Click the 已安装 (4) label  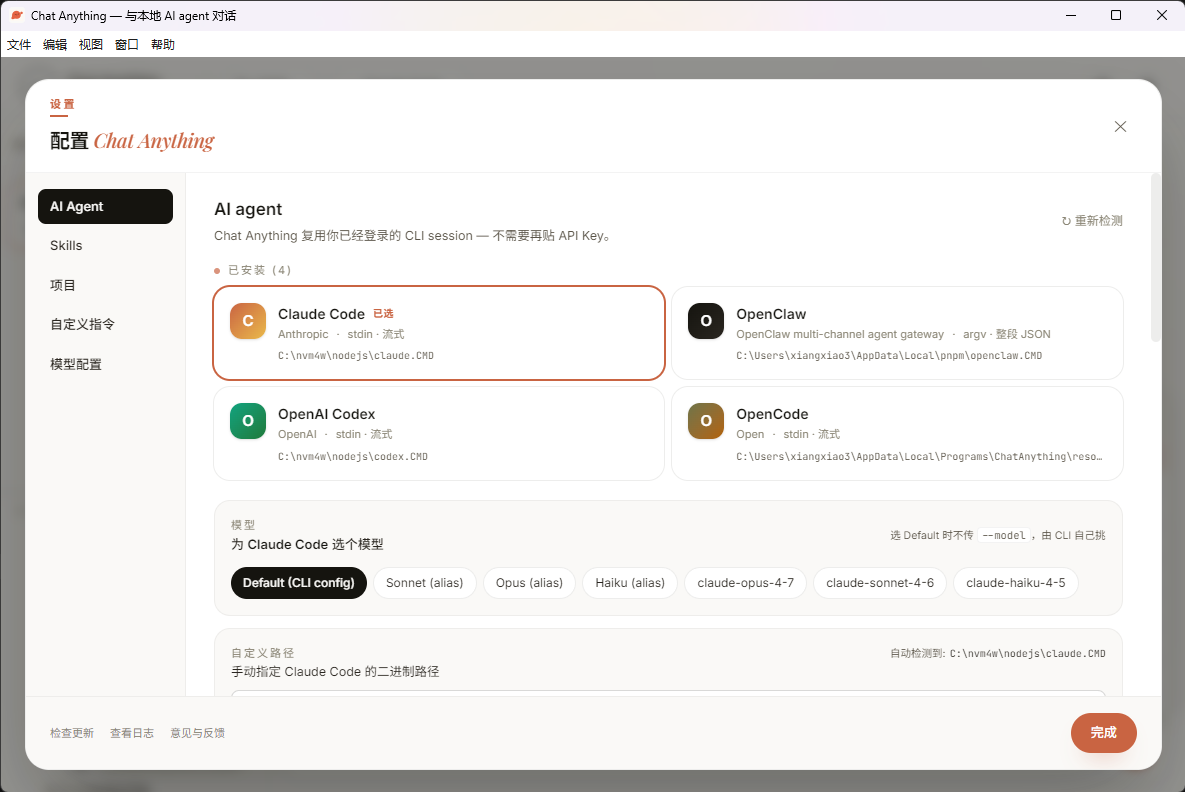[x=259, y=270]
